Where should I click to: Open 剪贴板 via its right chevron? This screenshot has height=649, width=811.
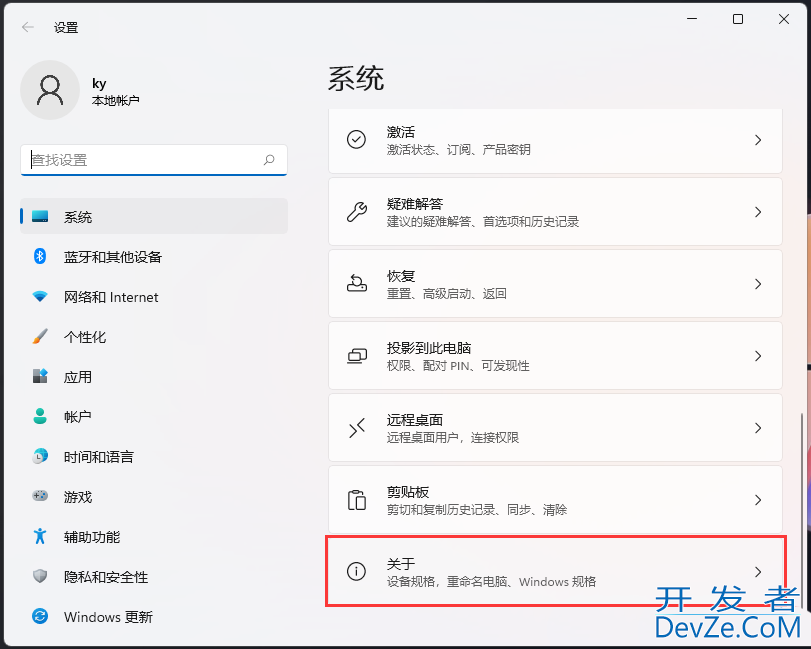coord(758,500)
